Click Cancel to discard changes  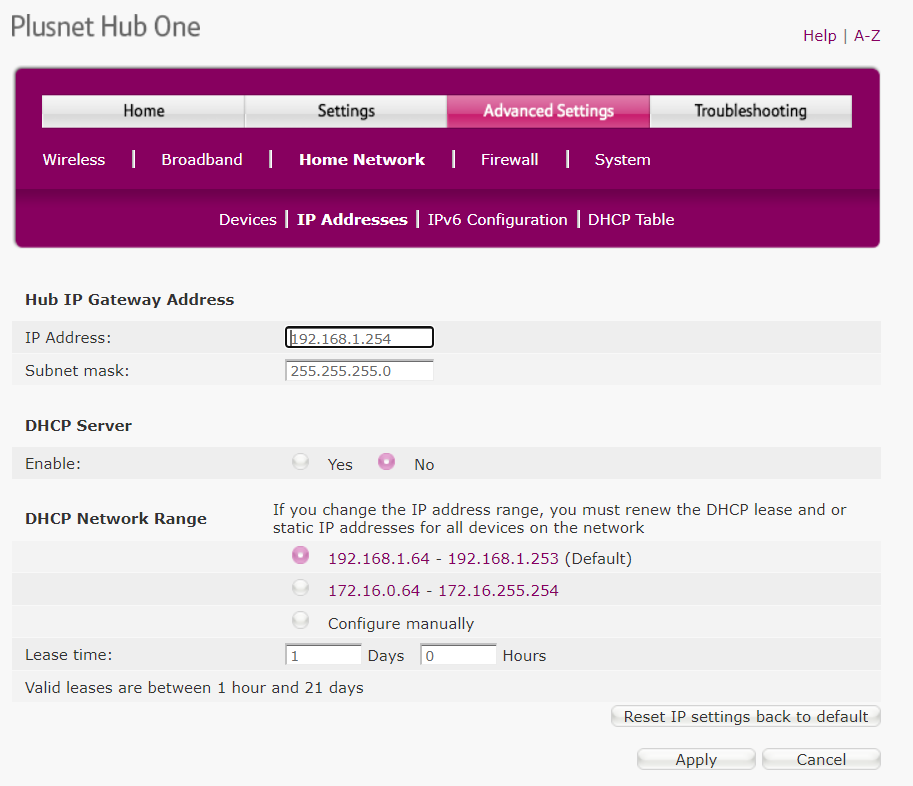(x=821, y=759)
